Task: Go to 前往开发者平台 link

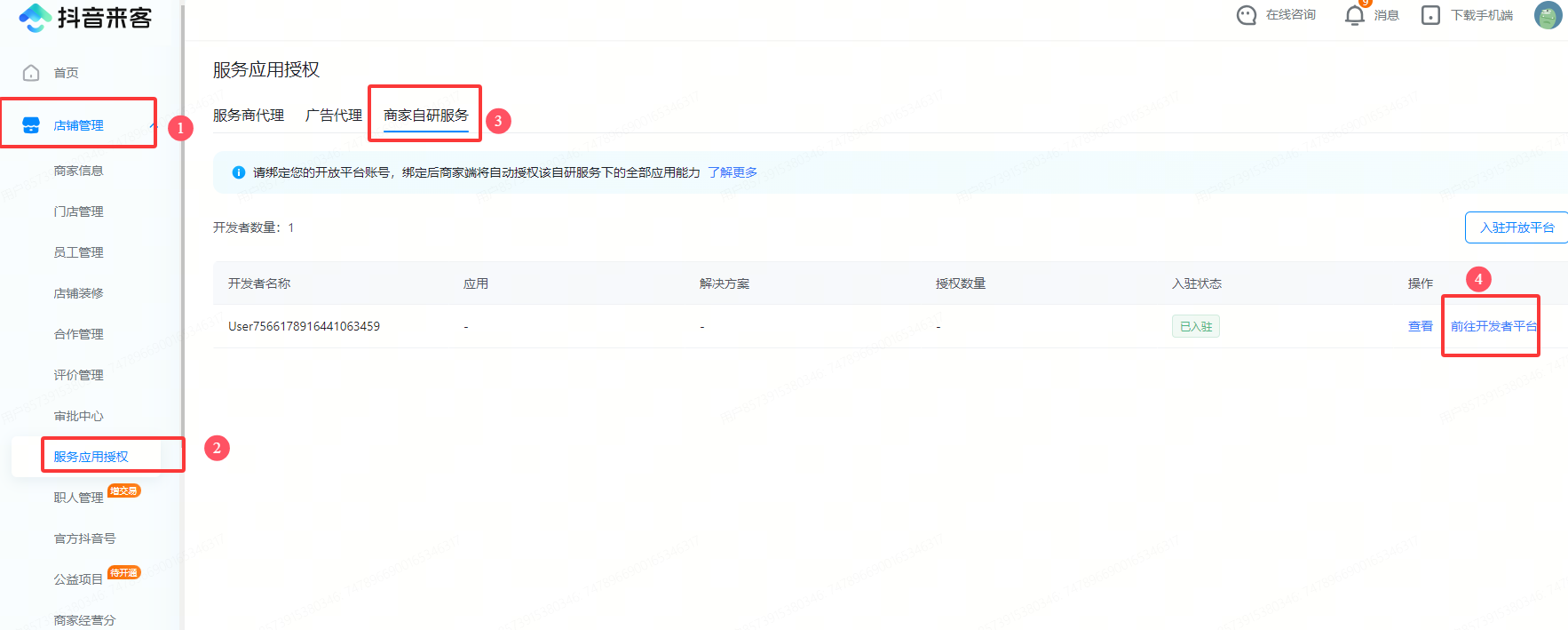Action: click(x=1493, y=326)
